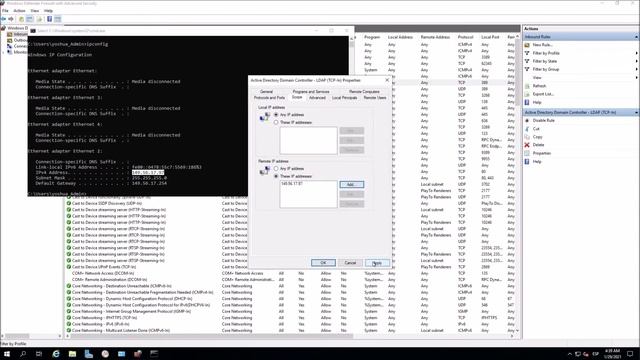
Task: Click Add for Remote IP addresses
Action: click(351, 185)
